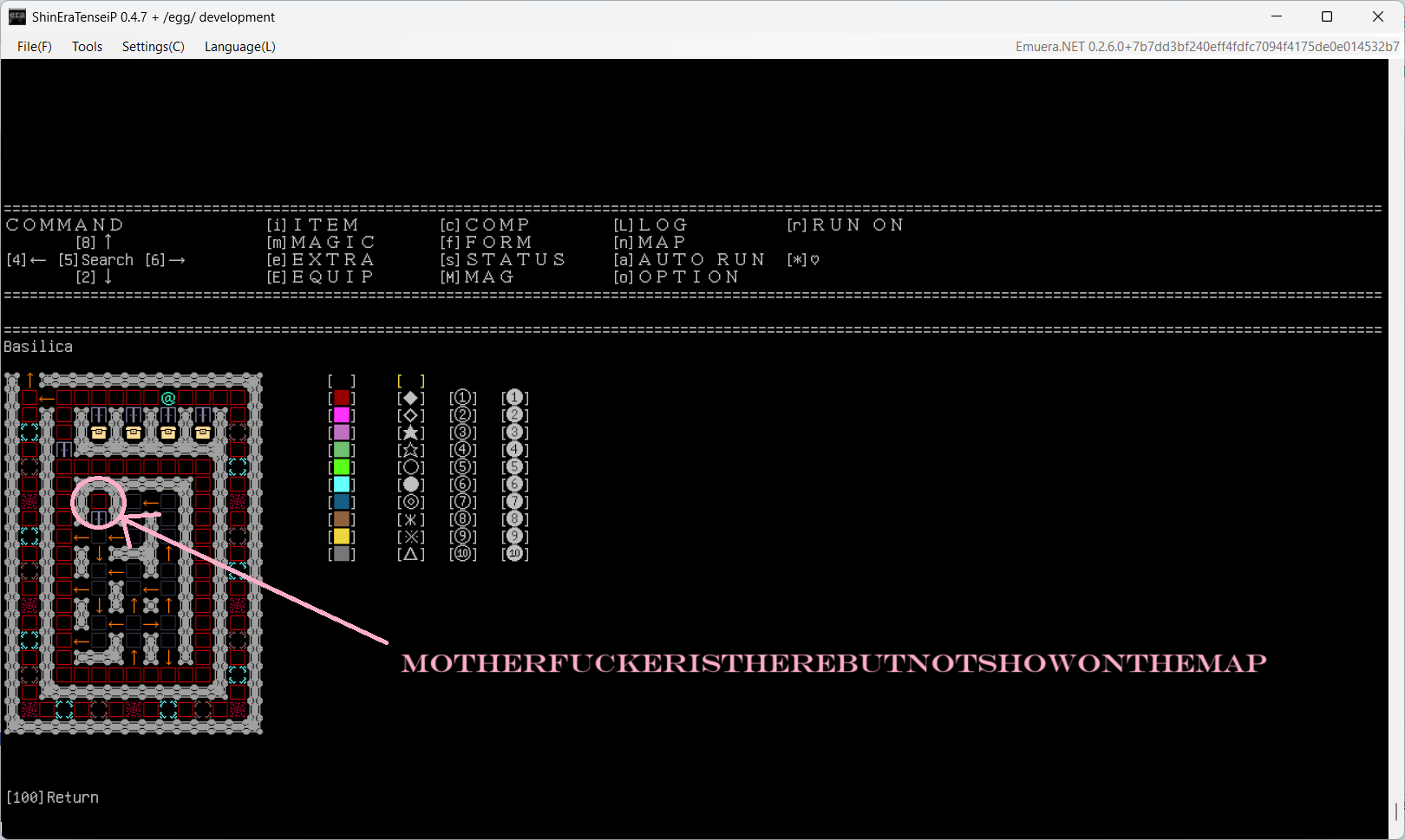Move left with the [4] arrow command
This screenshot has width=1405, height=840.
[x=27, y=259]
